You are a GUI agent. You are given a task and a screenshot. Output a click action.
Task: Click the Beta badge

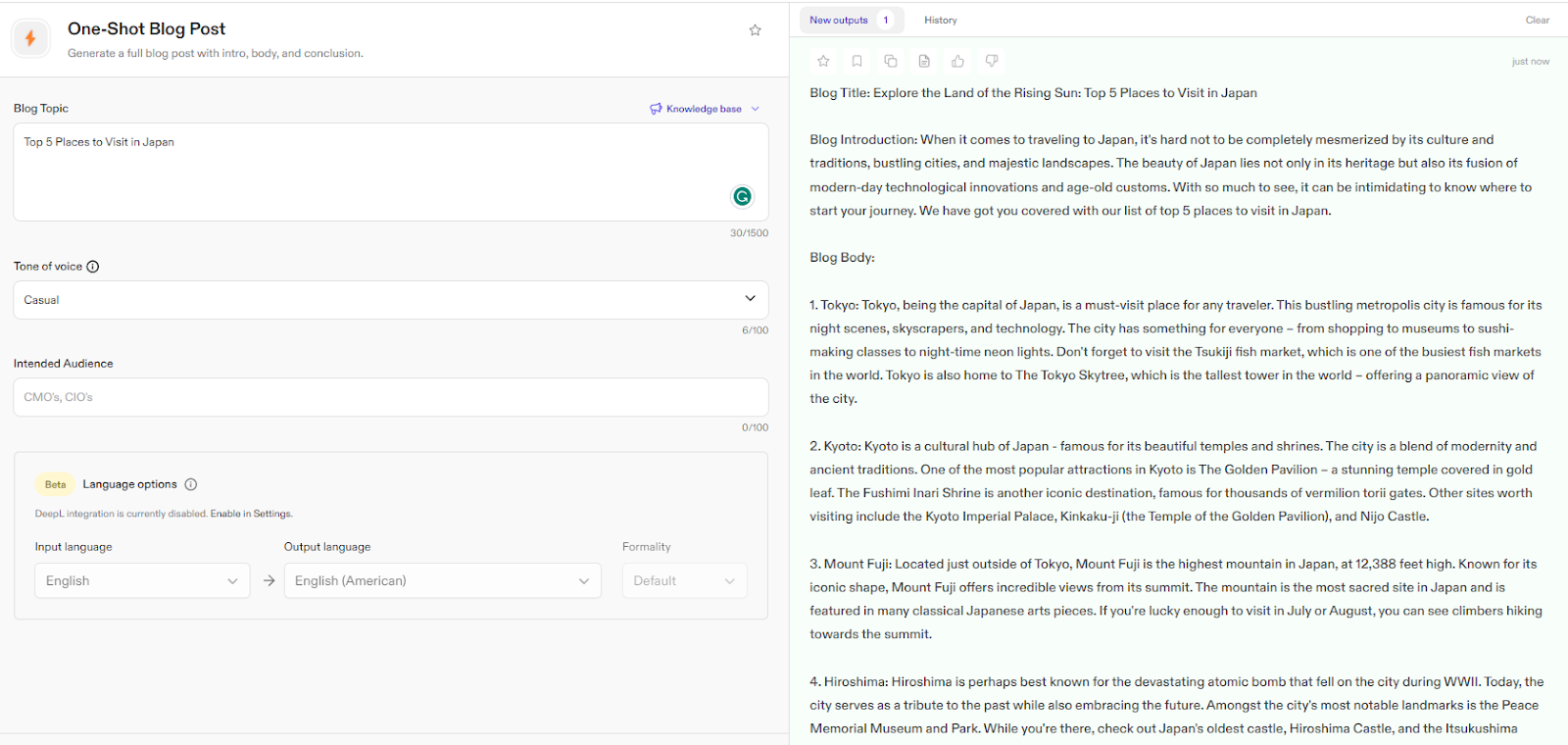pos(56,484)
